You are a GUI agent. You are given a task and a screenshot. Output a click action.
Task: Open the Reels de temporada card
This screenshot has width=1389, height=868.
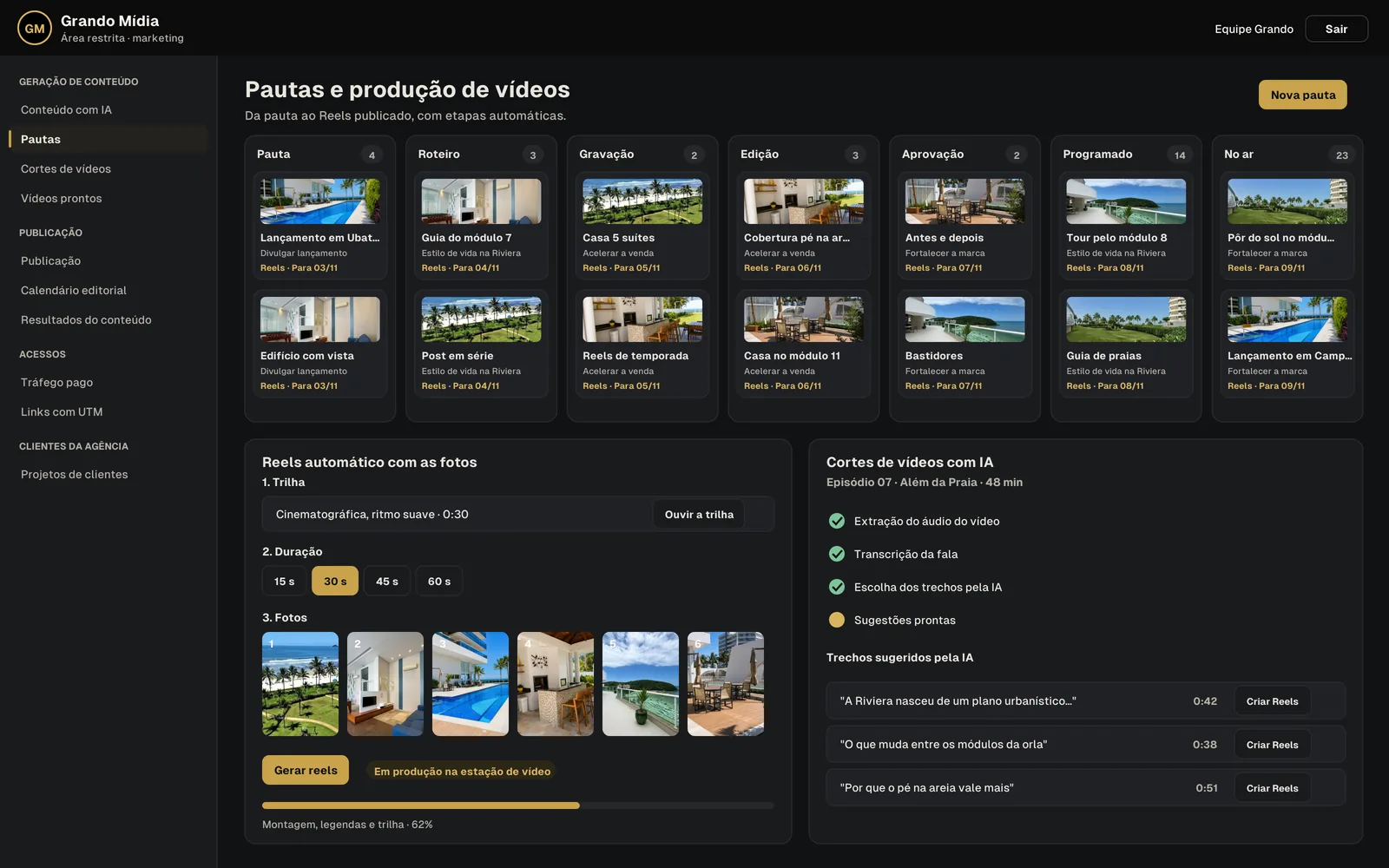click(x=642, y=344)
